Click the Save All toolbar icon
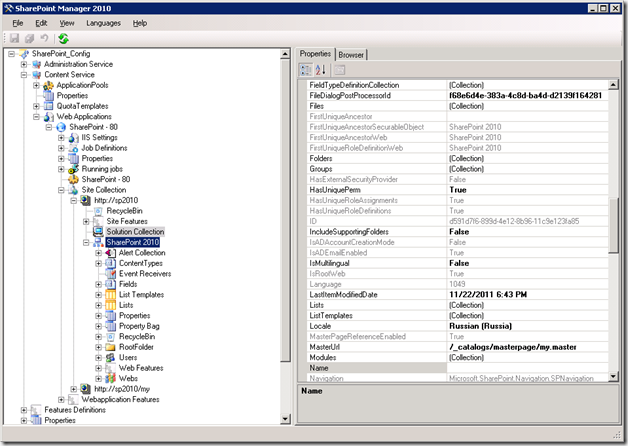This screenshot has height=446, width=628. click(x=29, y=38)
